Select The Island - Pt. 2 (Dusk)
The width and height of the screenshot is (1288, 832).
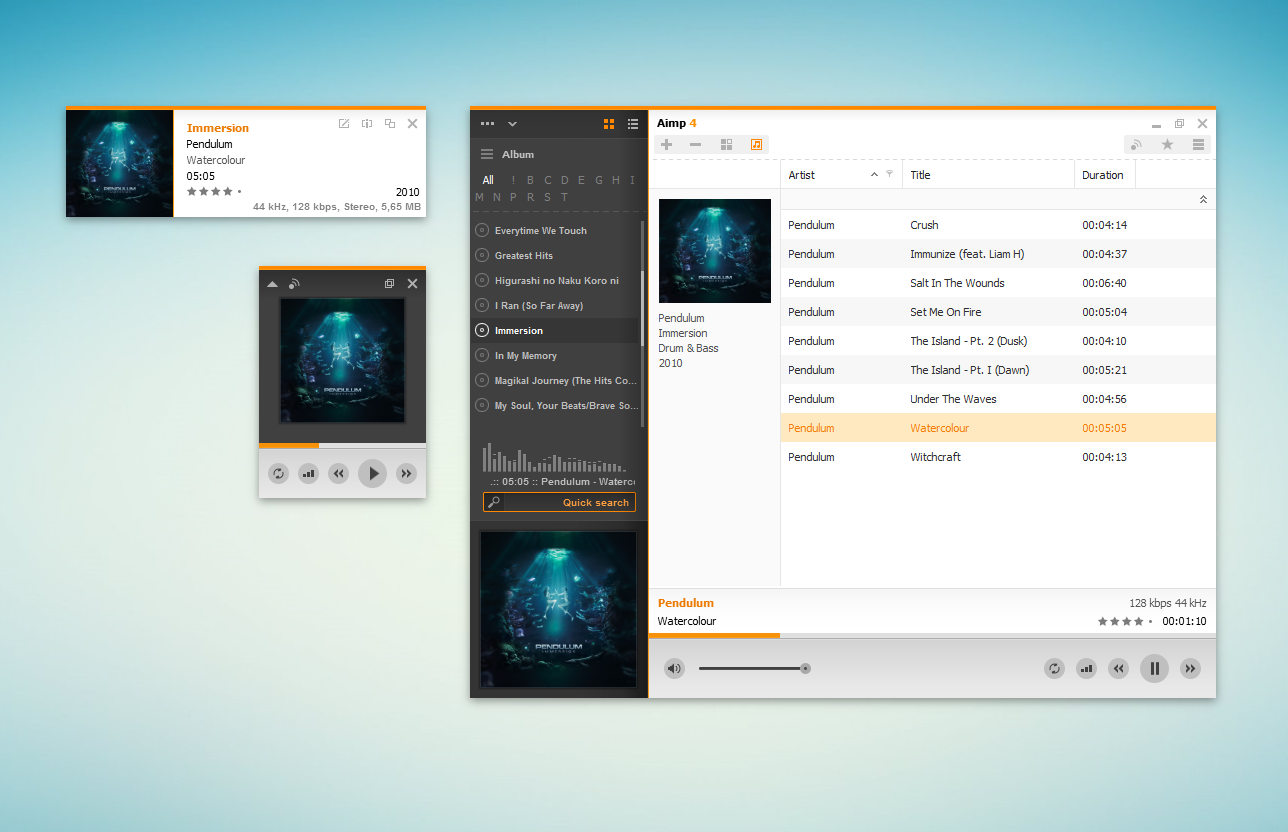click(998, 341)
